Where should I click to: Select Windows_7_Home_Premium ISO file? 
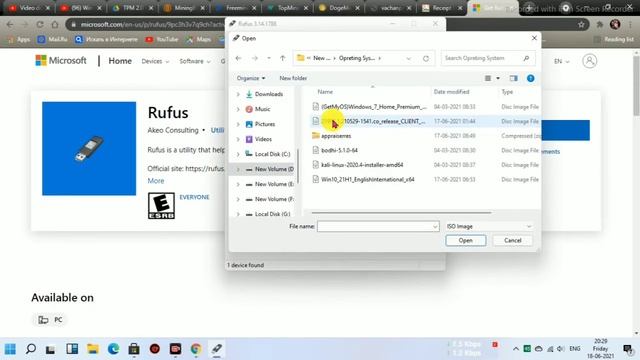pos(373,107)
